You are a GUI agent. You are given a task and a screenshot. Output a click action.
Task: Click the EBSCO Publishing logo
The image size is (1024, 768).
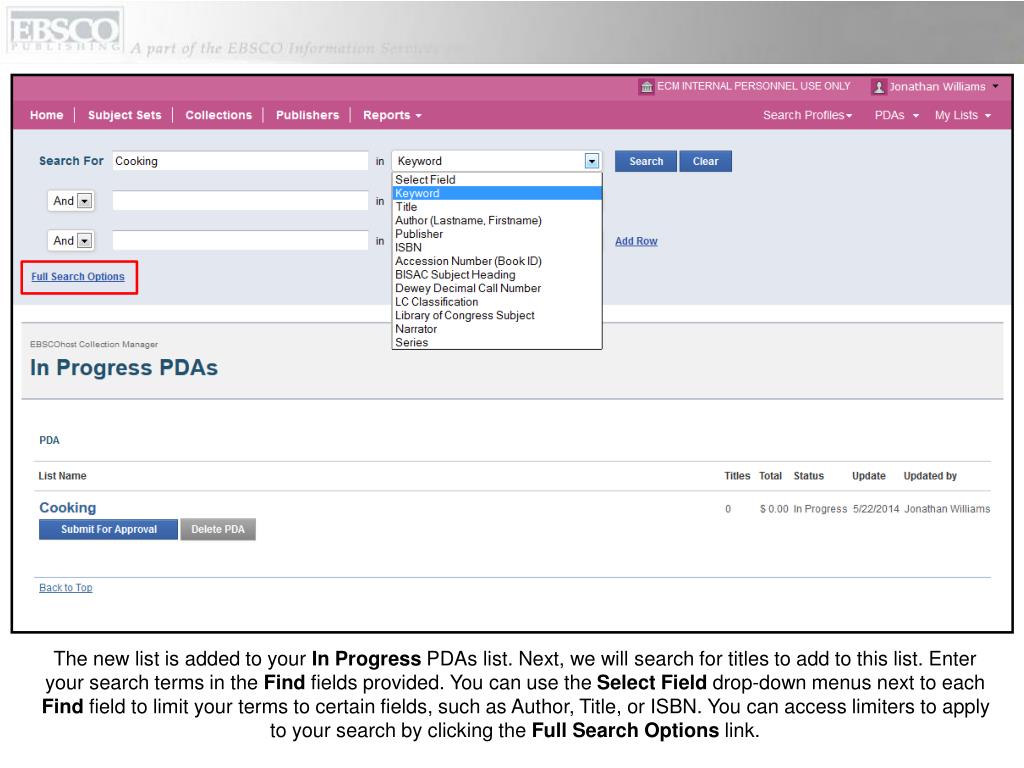point(64,31)
